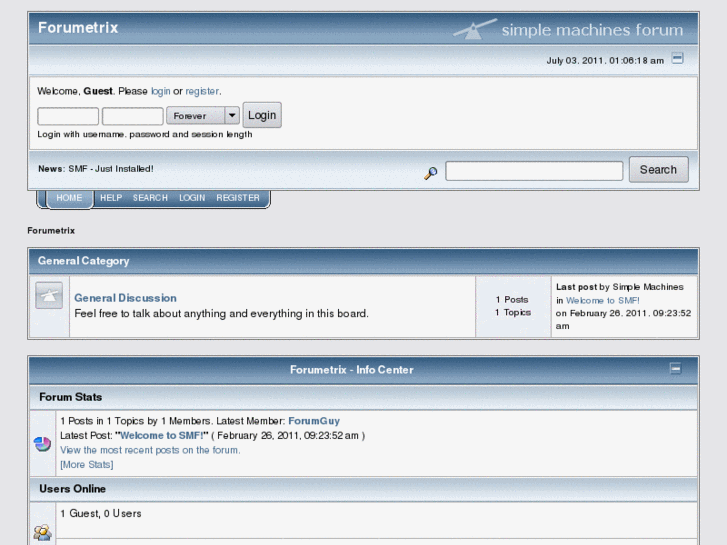Click Login with username, password hint
Image resolution: width=727 pixels, height=545 pixels.
pyautogui.click(x=145, y=135)
